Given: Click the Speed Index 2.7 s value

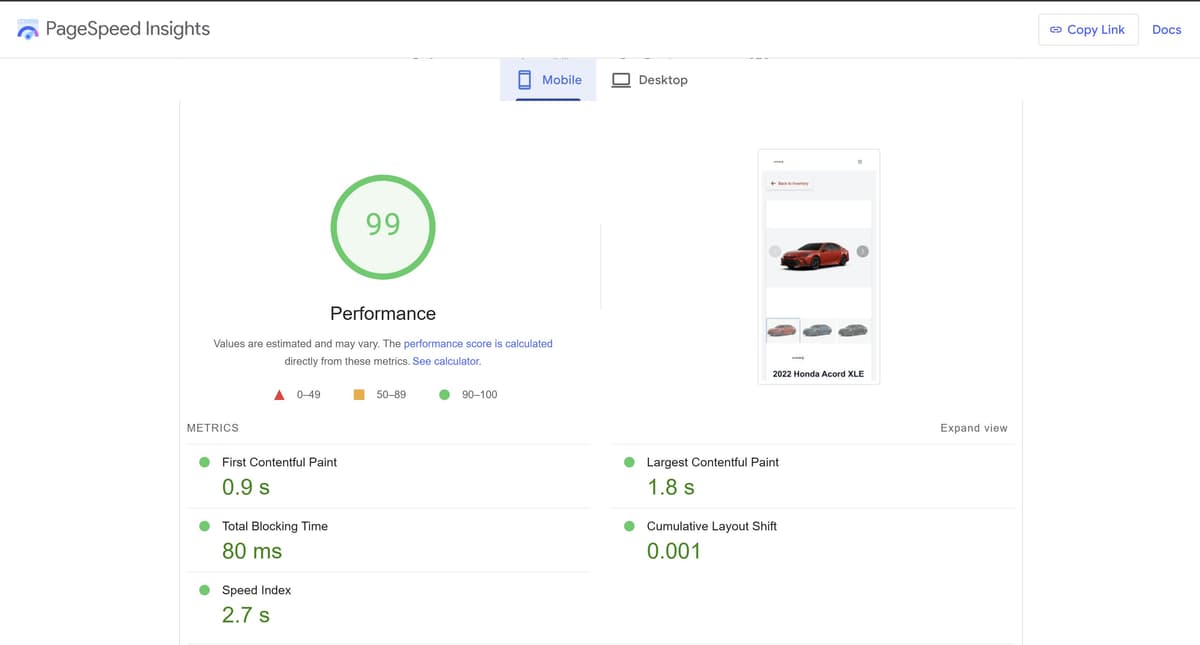Looking at the screenshot, I should [x=246, y=615].
